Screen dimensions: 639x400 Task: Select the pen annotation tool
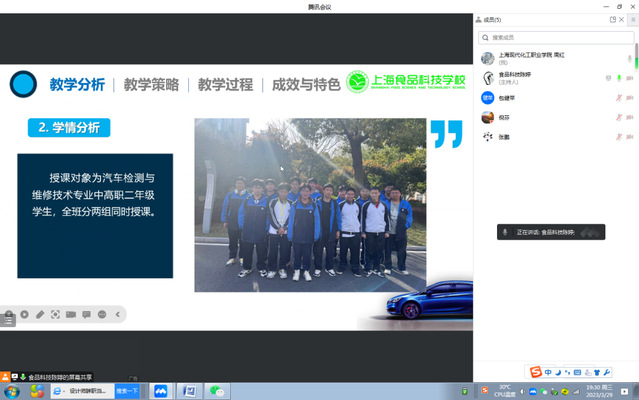pyautogui.click(x=40, y=314)
